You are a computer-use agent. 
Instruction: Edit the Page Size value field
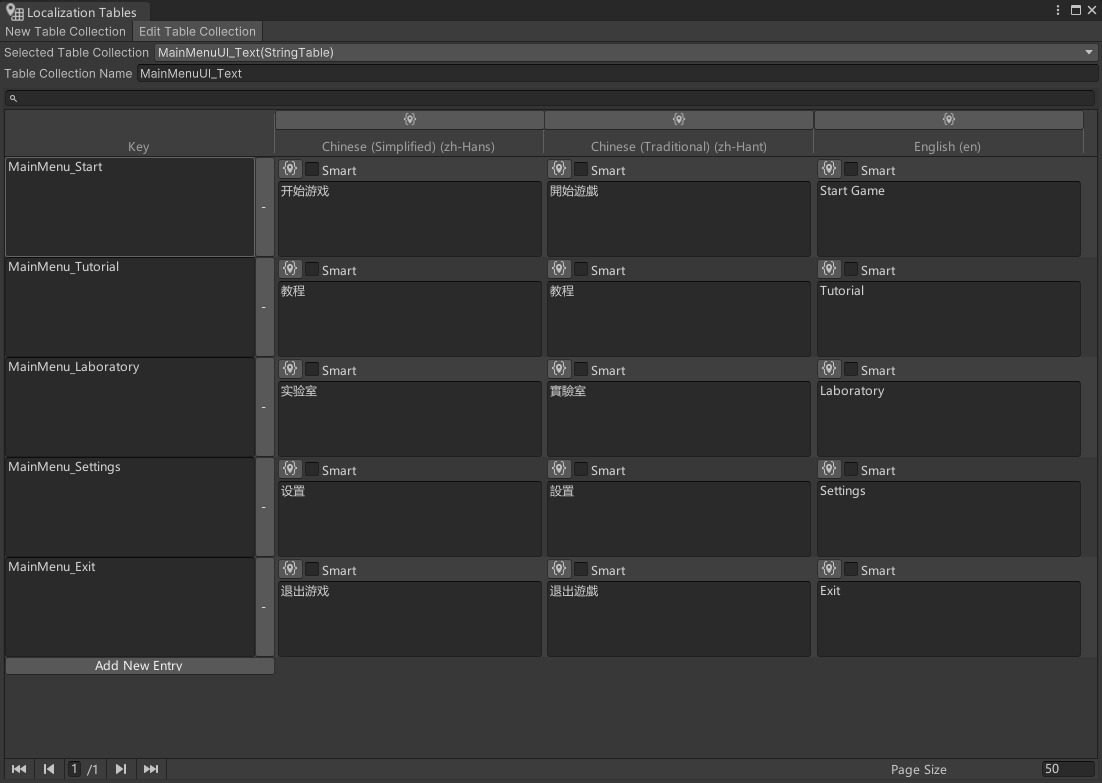(1068, 769)
